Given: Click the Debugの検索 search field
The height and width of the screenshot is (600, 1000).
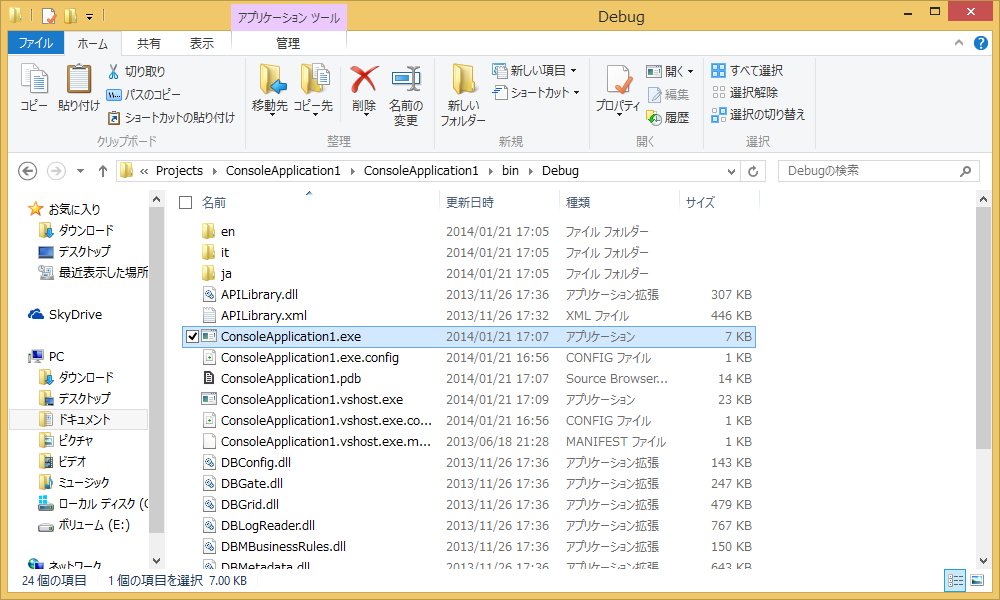Looking at the screenshot, I should (868, 171).
